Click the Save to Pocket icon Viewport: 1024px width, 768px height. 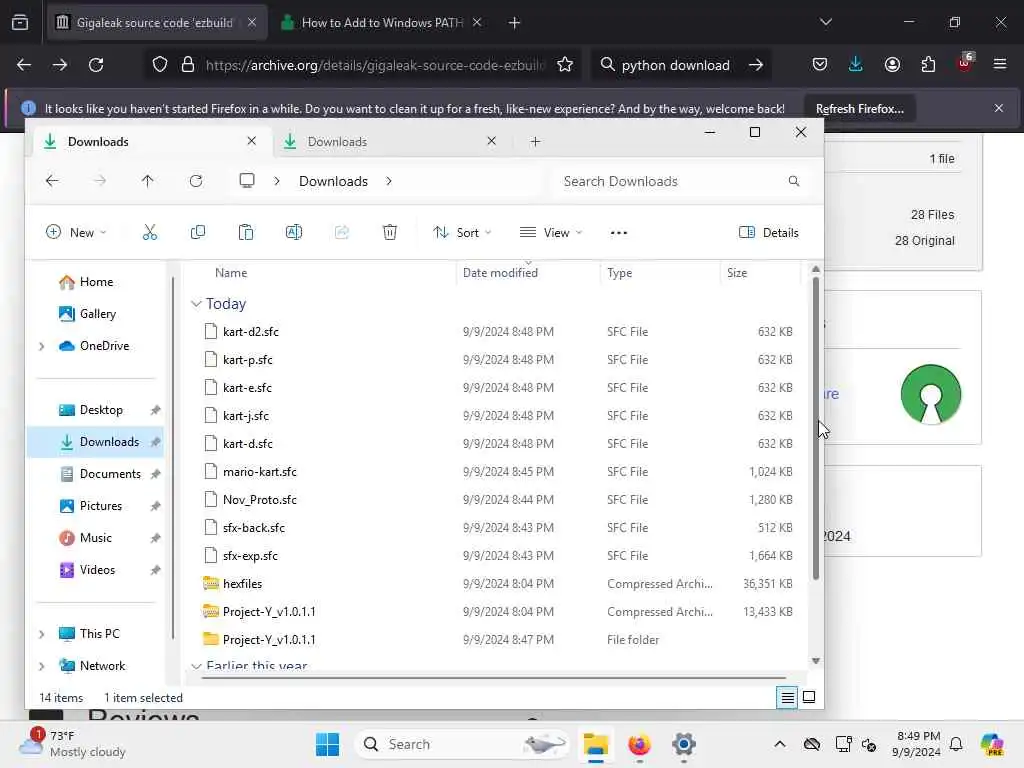click(x=820, y=65)
